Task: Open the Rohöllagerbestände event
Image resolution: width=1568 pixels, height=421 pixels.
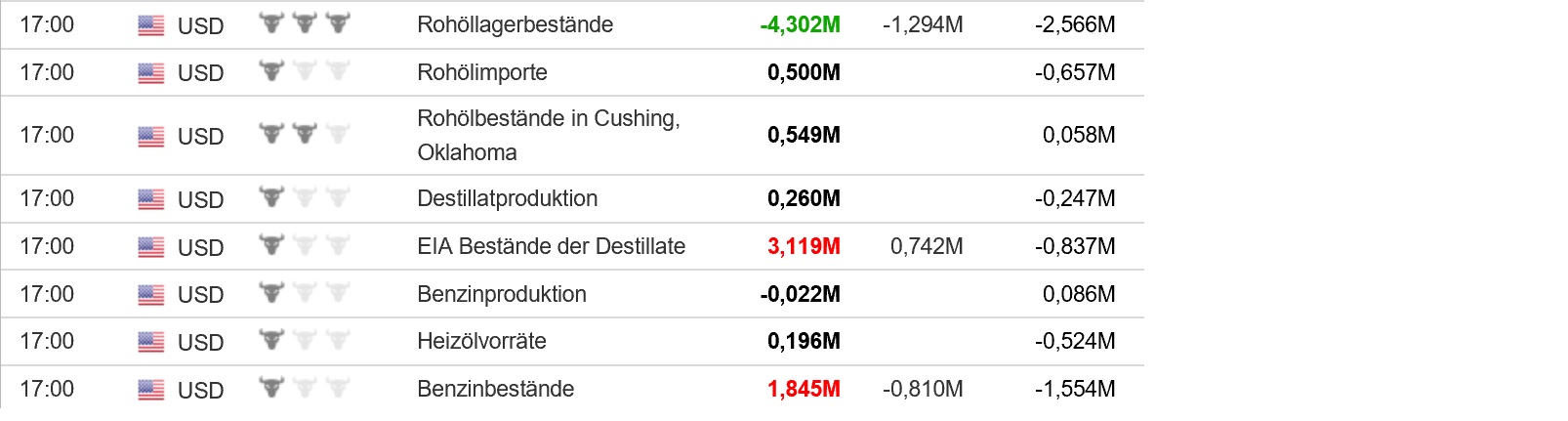Action: pos(515,24)
